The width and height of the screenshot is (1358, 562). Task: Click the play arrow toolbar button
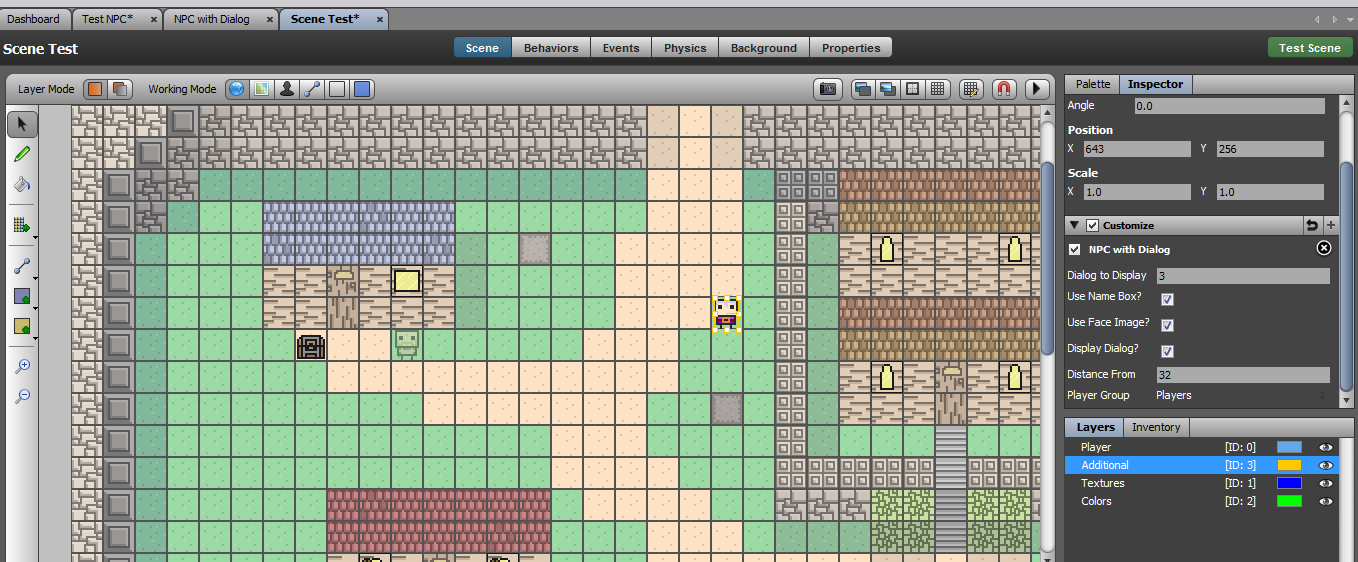(1037, 89)
